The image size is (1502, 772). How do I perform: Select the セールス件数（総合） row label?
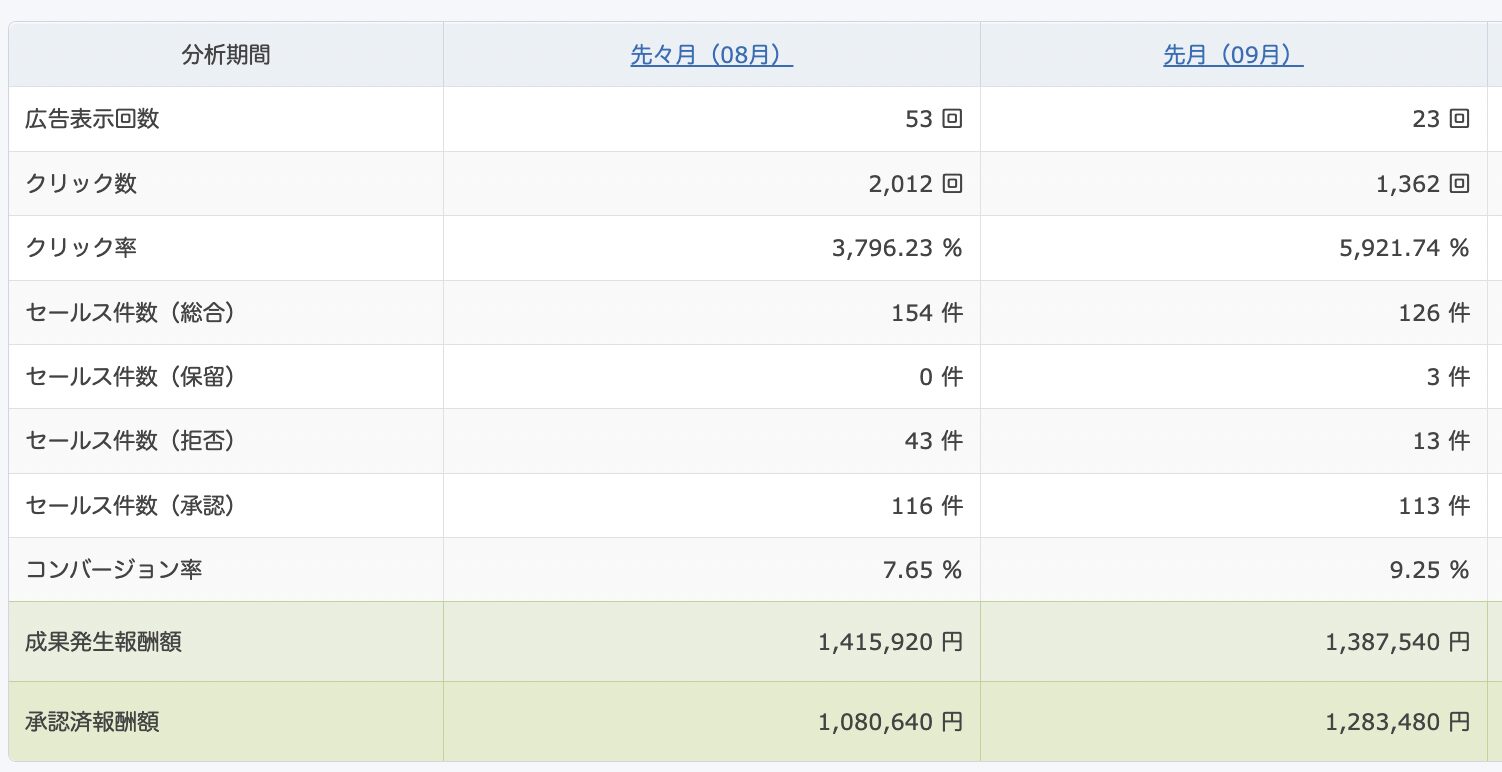click(x=131, y=313)
